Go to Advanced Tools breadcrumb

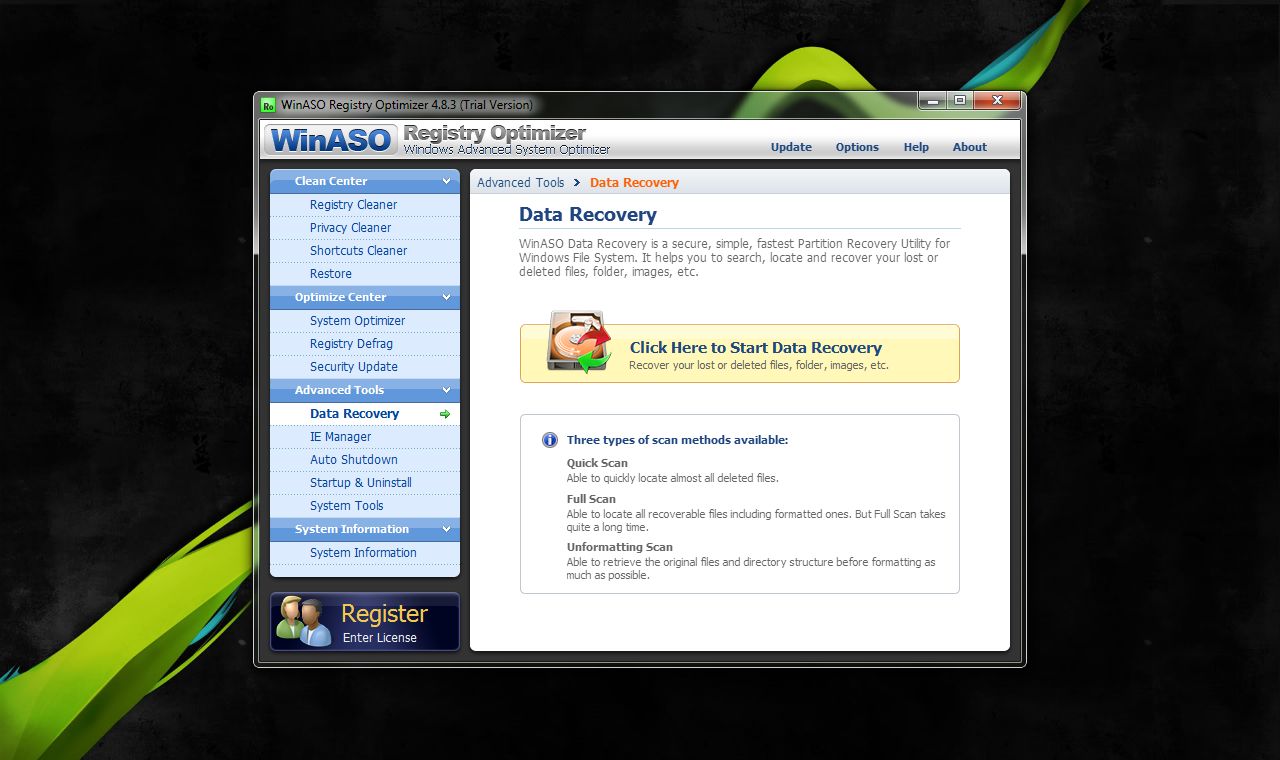(x=521, y=183)
